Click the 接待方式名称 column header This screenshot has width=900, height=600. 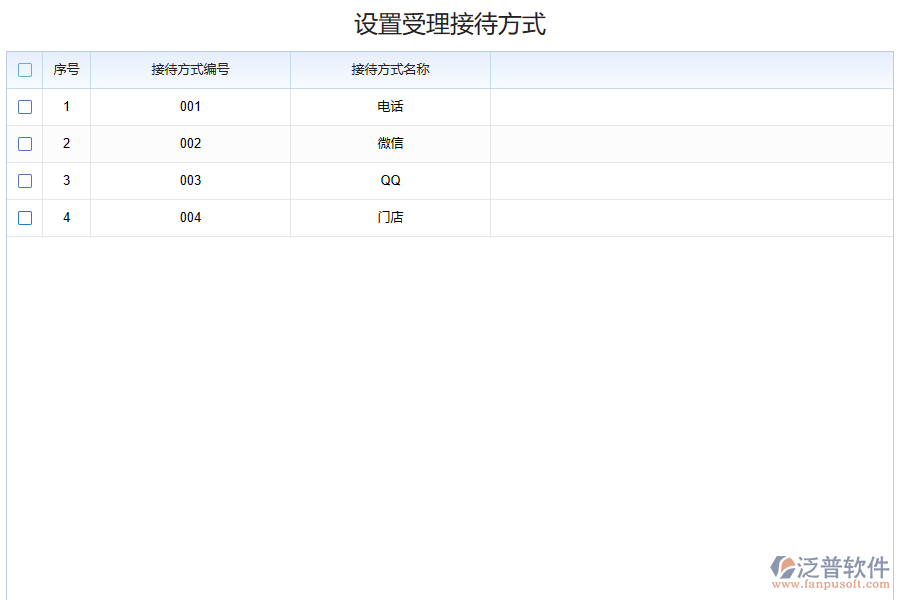(390, 70)
